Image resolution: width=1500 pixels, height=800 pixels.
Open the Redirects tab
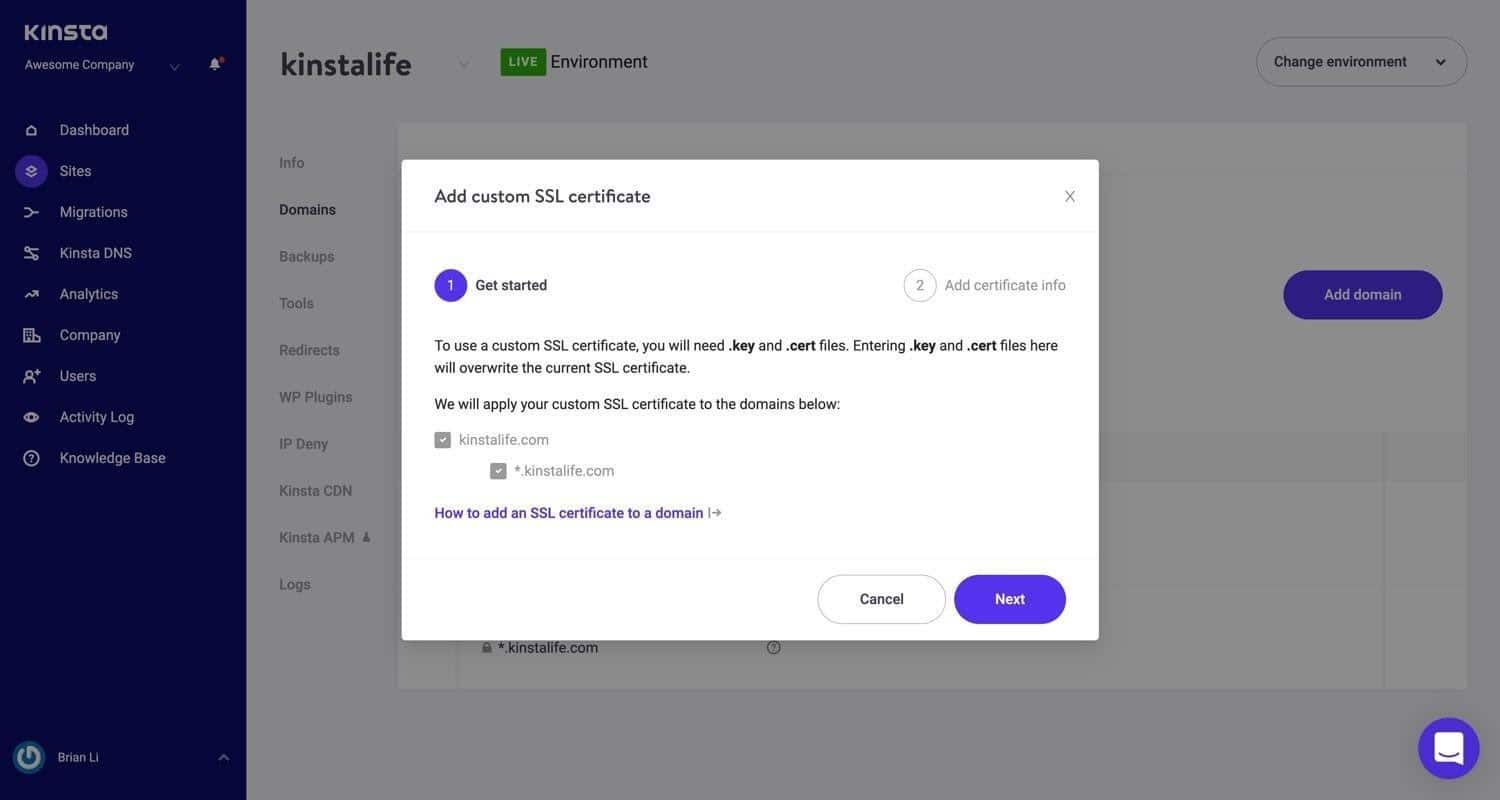point(309,350)
